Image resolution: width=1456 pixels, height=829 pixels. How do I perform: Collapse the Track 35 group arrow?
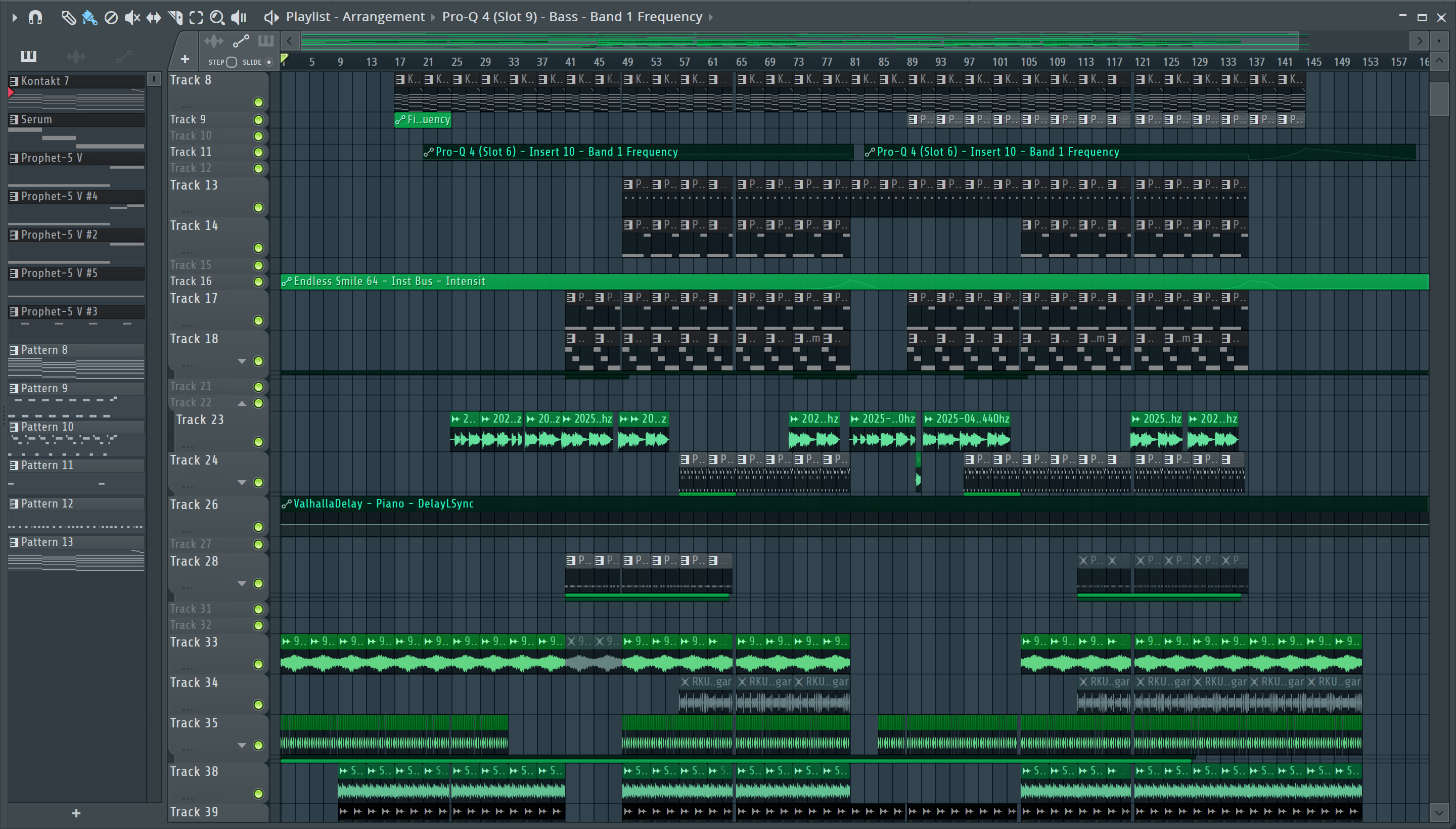coord(242,746)
